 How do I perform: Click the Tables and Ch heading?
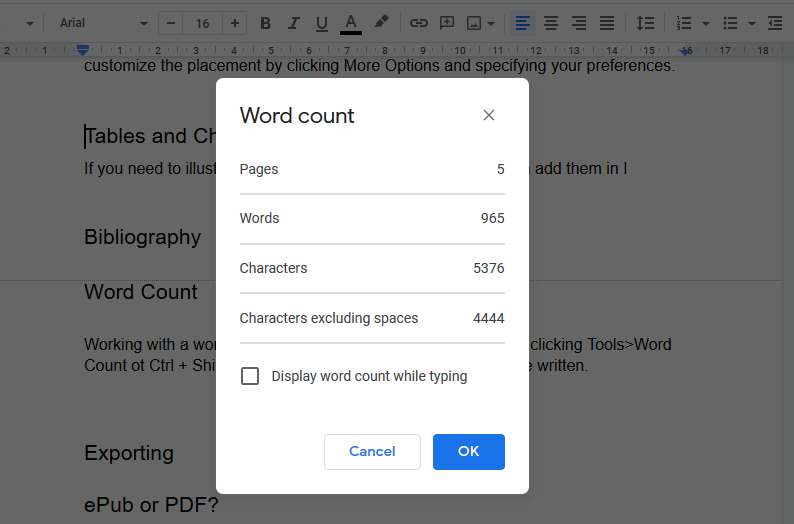pos(150,136)
